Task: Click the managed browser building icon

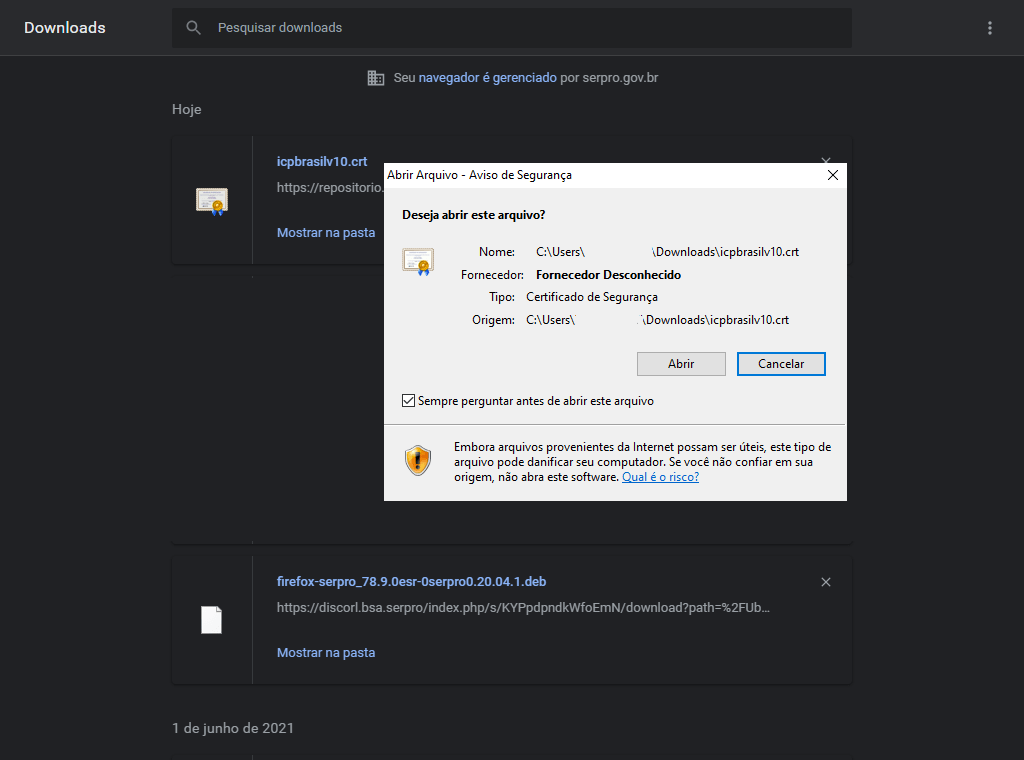Action: 376,78
